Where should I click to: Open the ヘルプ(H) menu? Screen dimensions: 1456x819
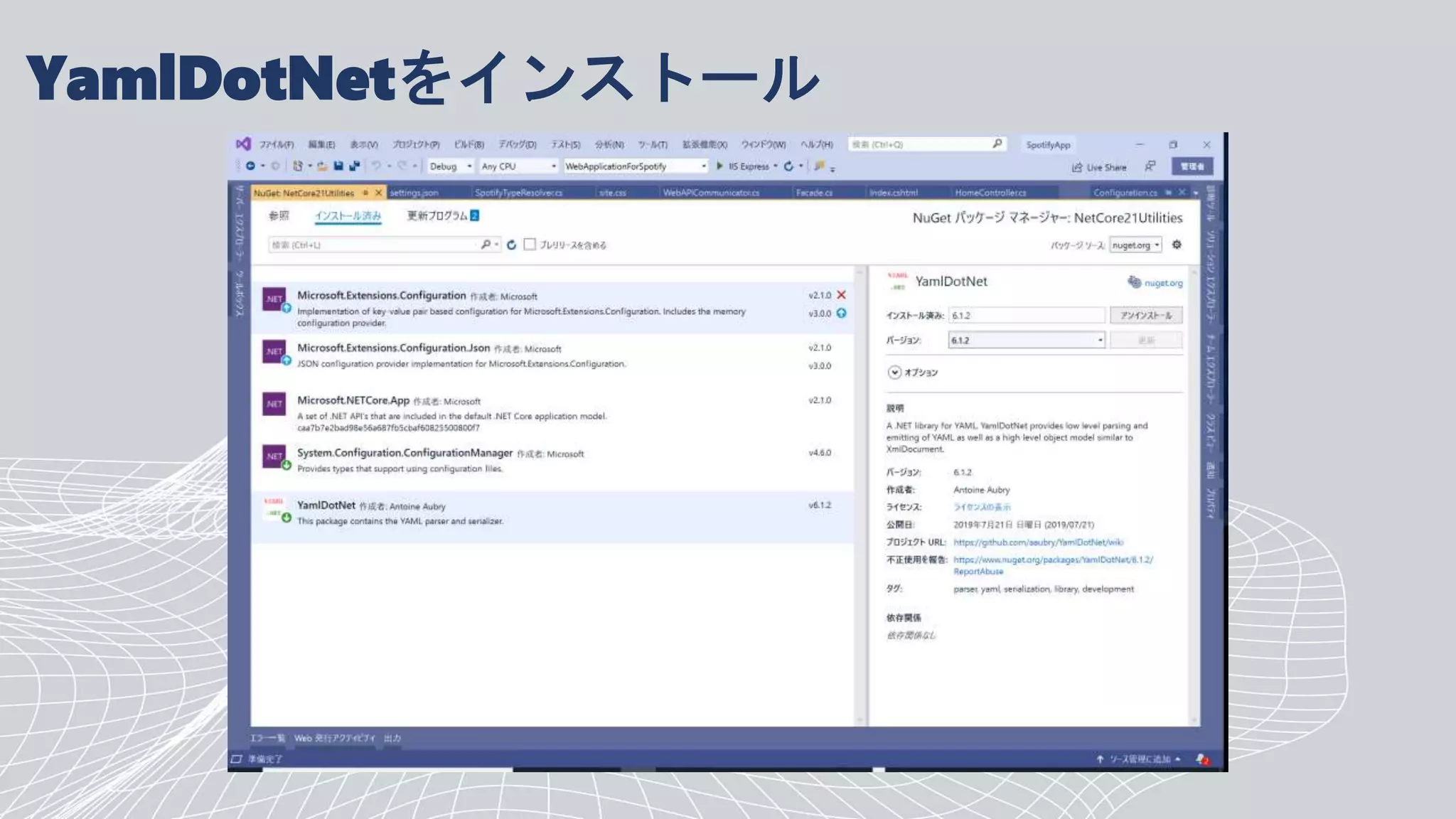coord(817,144)
